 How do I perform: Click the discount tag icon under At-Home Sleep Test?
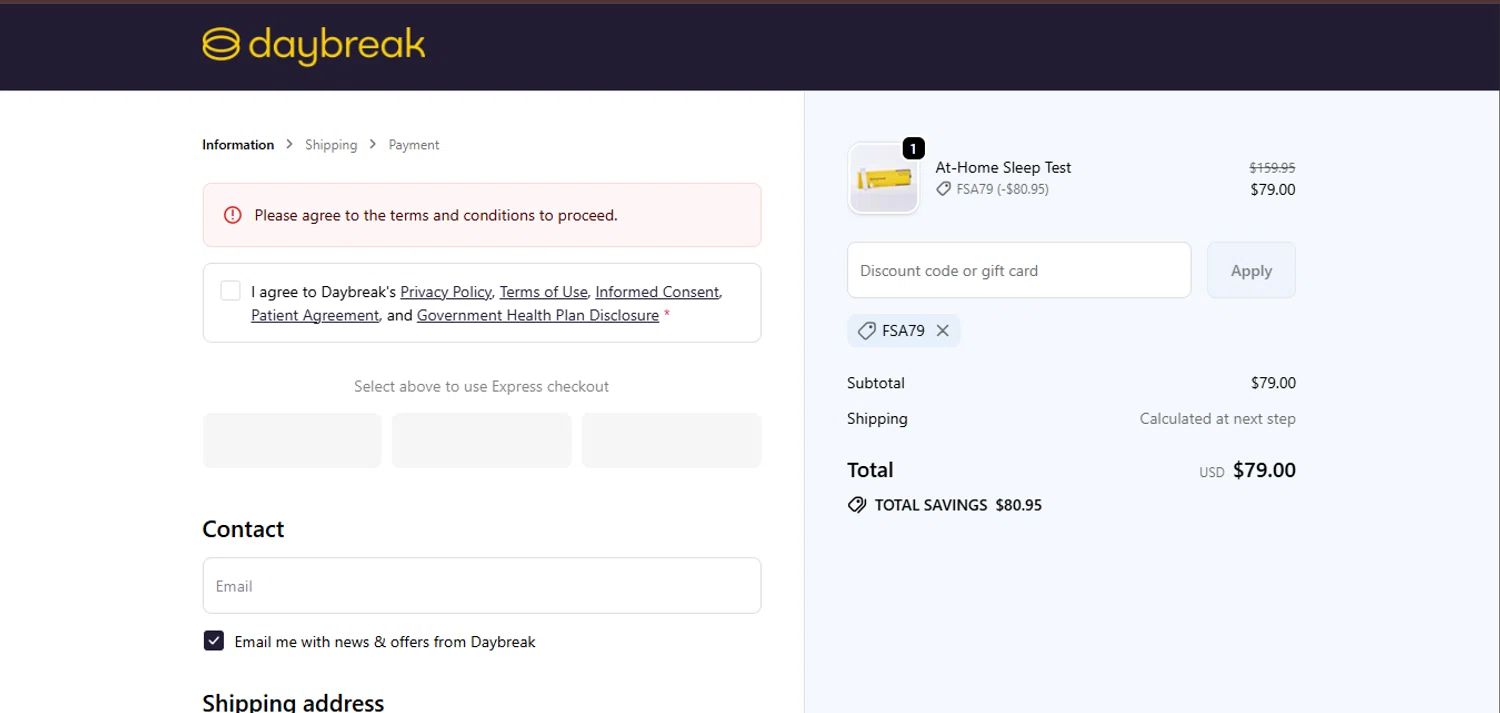coord(943,189)
